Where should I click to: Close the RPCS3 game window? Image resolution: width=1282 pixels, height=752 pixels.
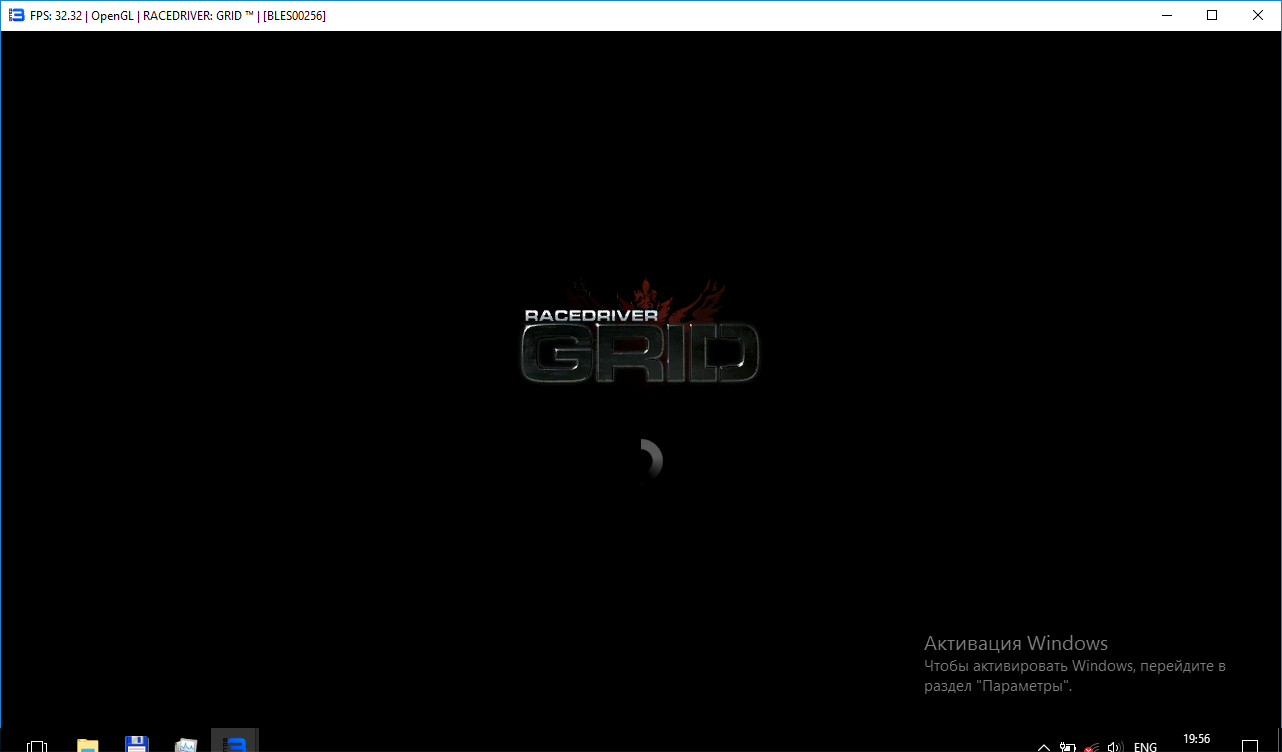pyautogui.click(x=1258, y=15)
